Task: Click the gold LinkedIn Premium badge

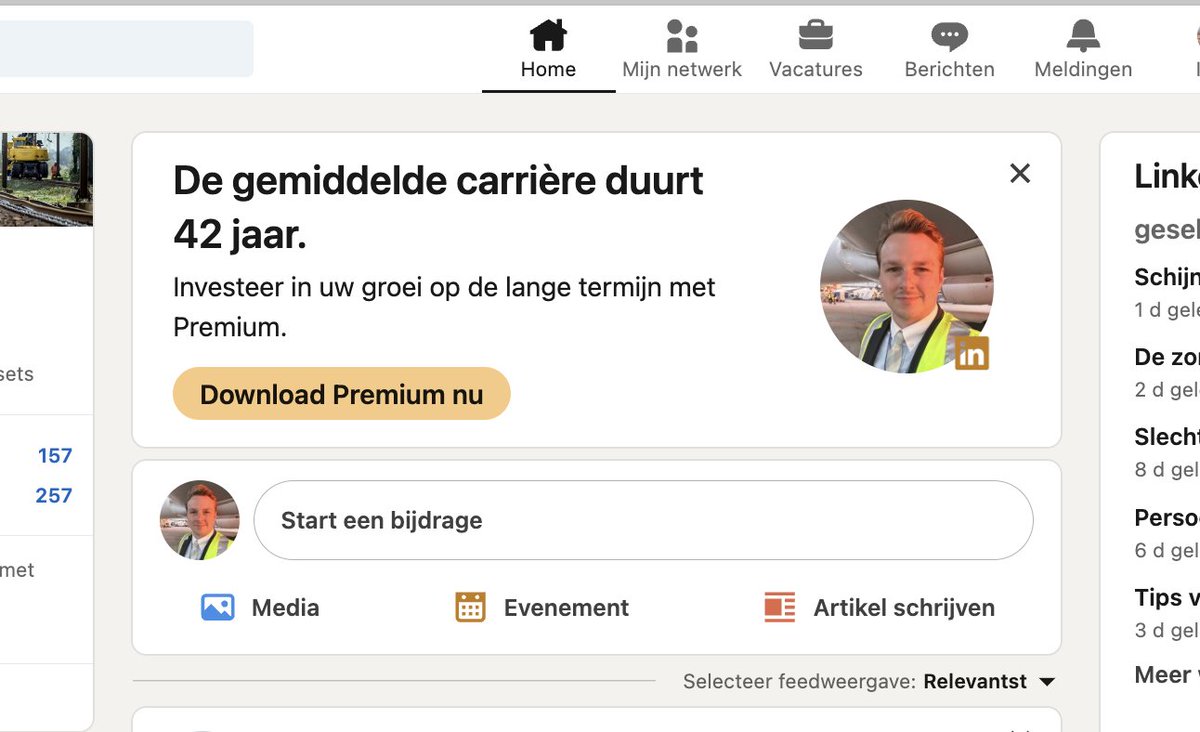Action: point(972,353)
